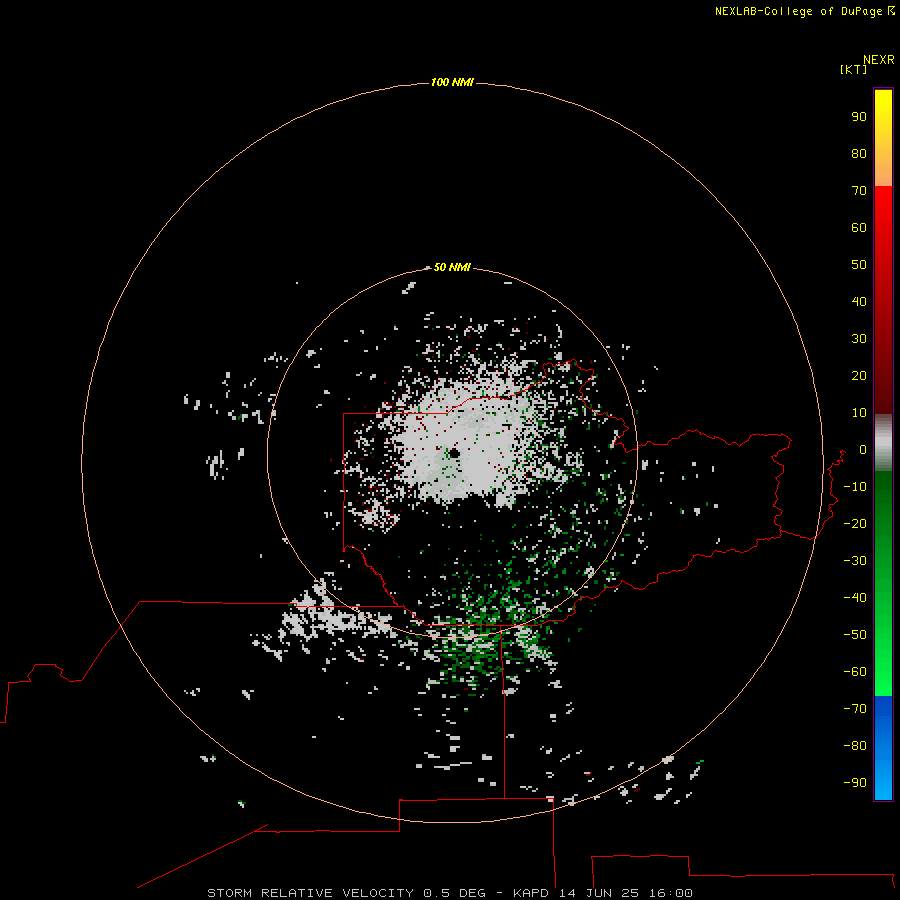Click the 0 value on the velocity scale

tap(863, 450)
